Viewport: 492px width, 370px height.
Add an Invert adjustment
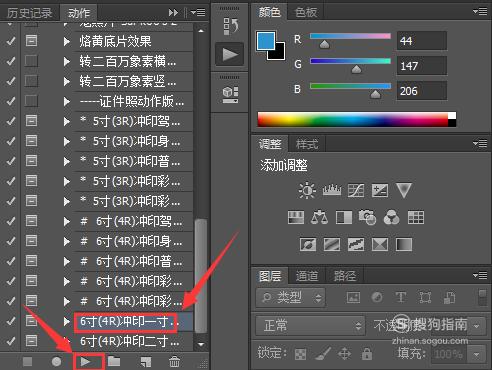tap(308, 244)
